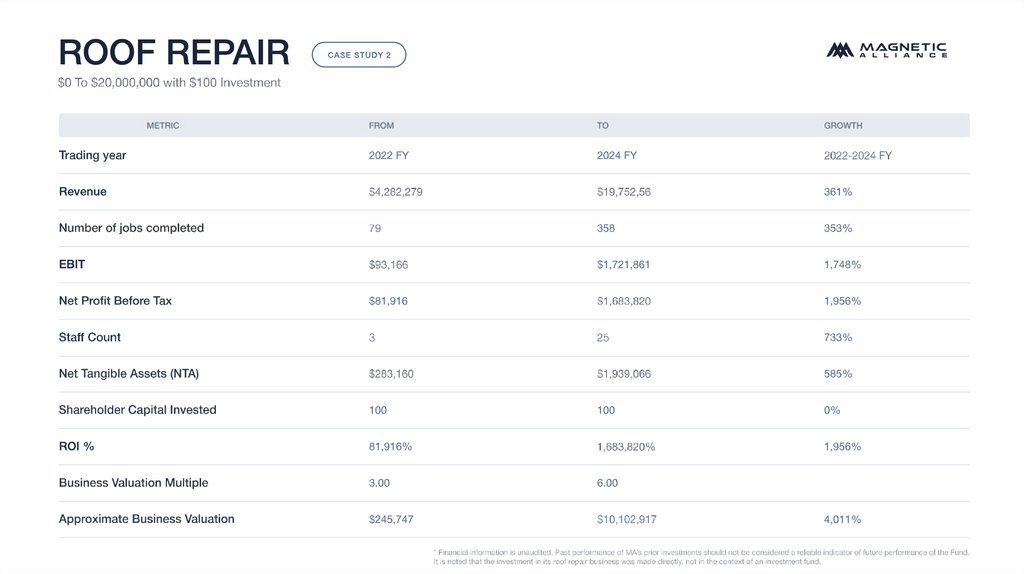The image size is (1024, 574).
Task: Click the ROOF REPAIR title
Action: (174, 52)
